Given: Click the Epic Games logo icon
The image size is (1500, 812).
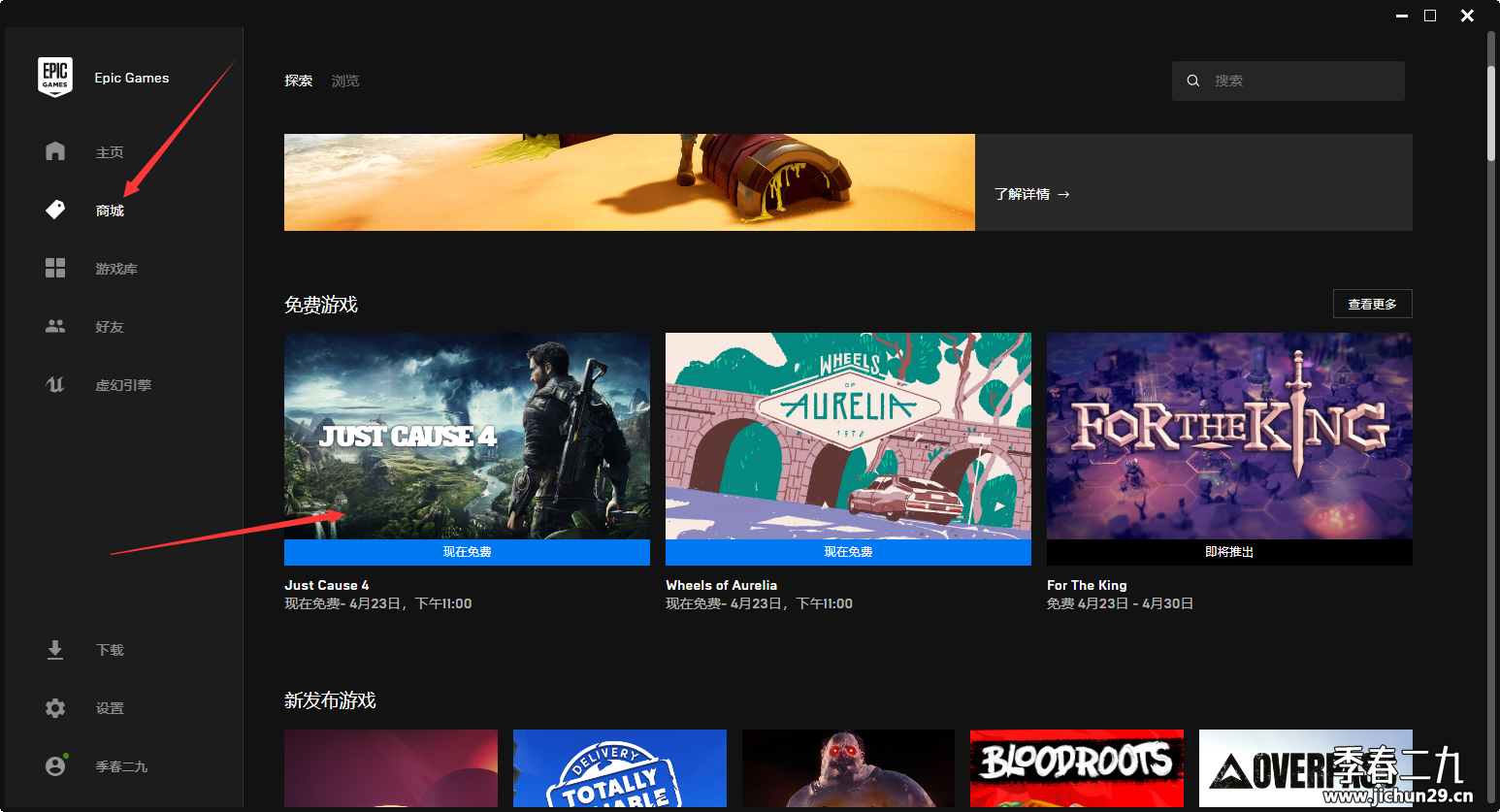Looking at the screenshot, I should click(x=55, y=77).
